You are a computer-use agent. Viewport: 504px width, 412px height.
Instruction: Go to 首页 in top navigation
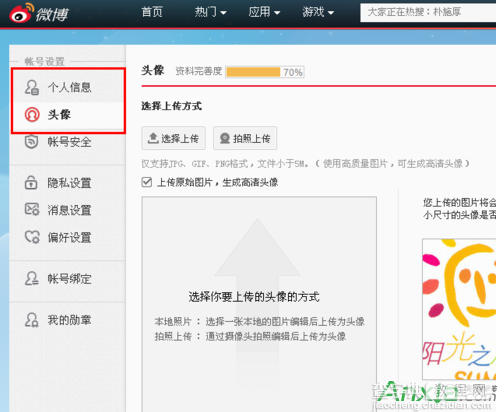coord(152,12)
